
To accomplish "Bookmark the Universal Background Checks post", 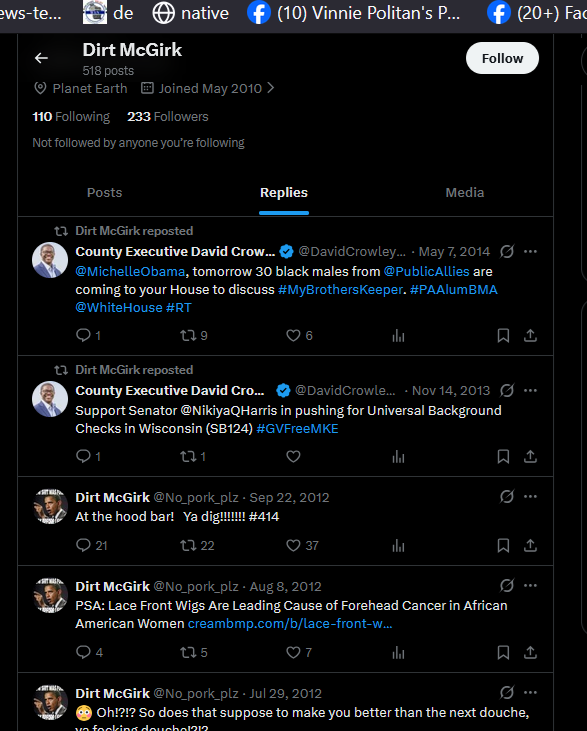I will point(503,456).
